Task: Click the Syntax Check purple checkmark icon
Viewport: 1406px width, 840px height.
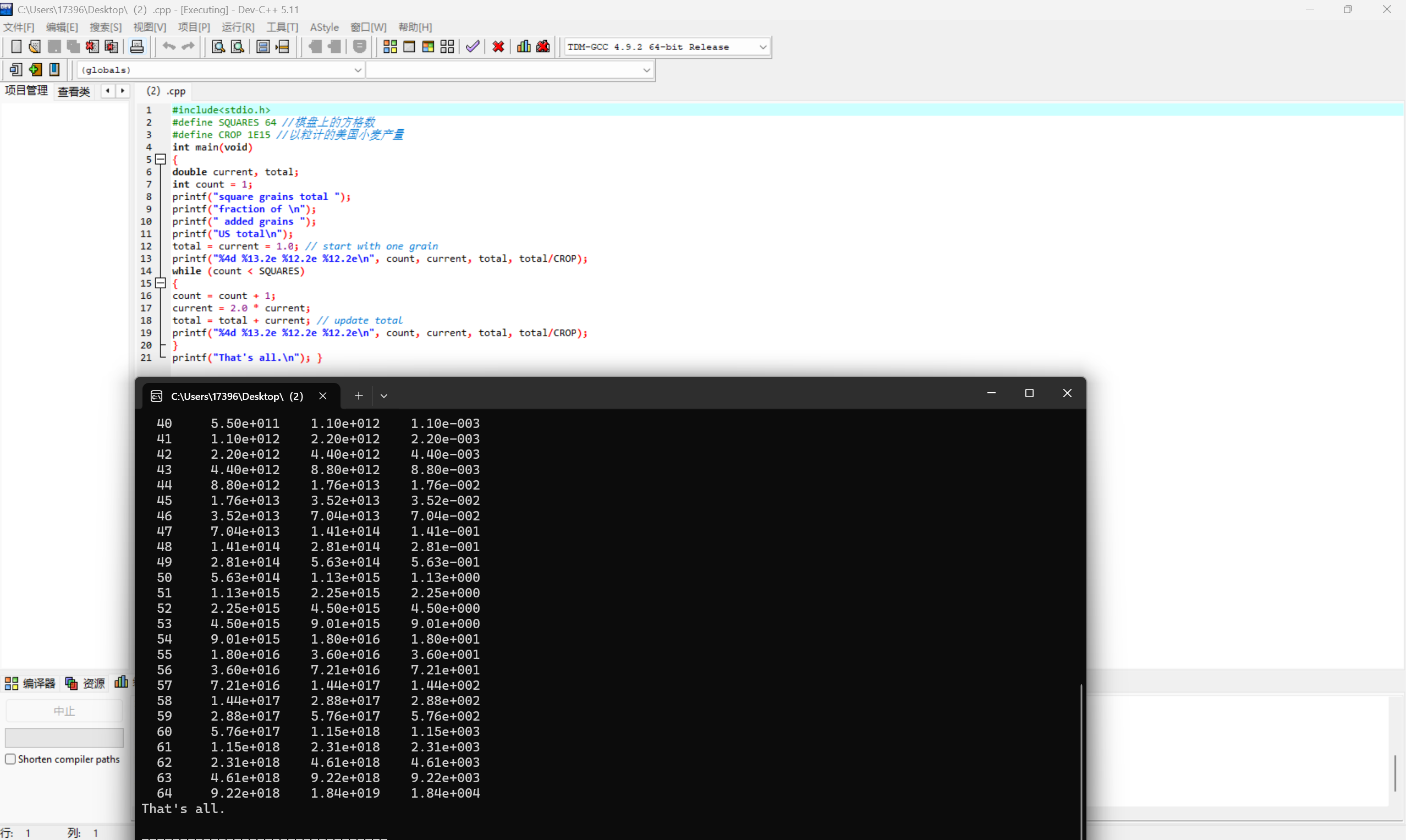Action: pyautogui.click(x=472, y=47)
